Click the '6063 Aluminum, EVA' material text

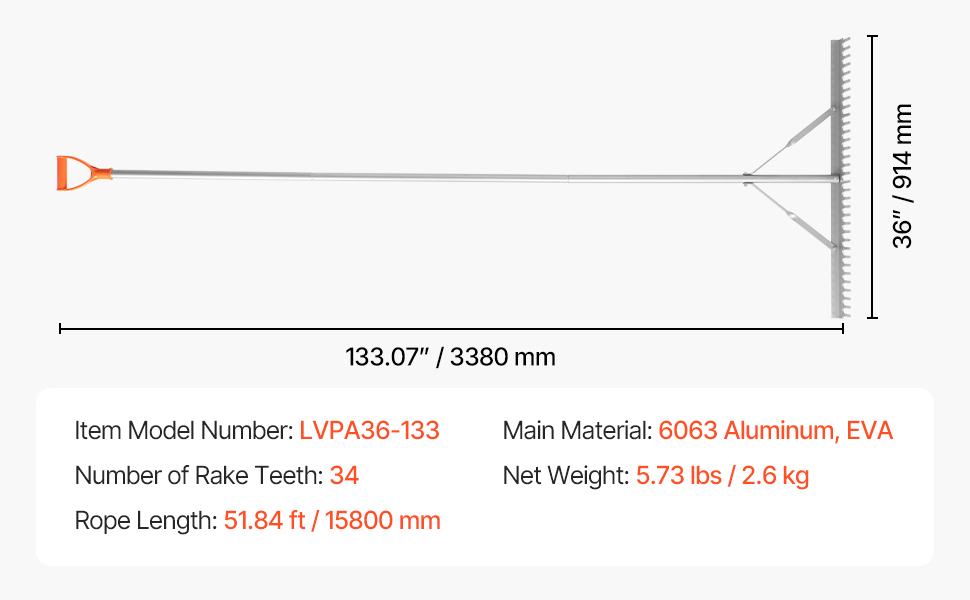775,431
